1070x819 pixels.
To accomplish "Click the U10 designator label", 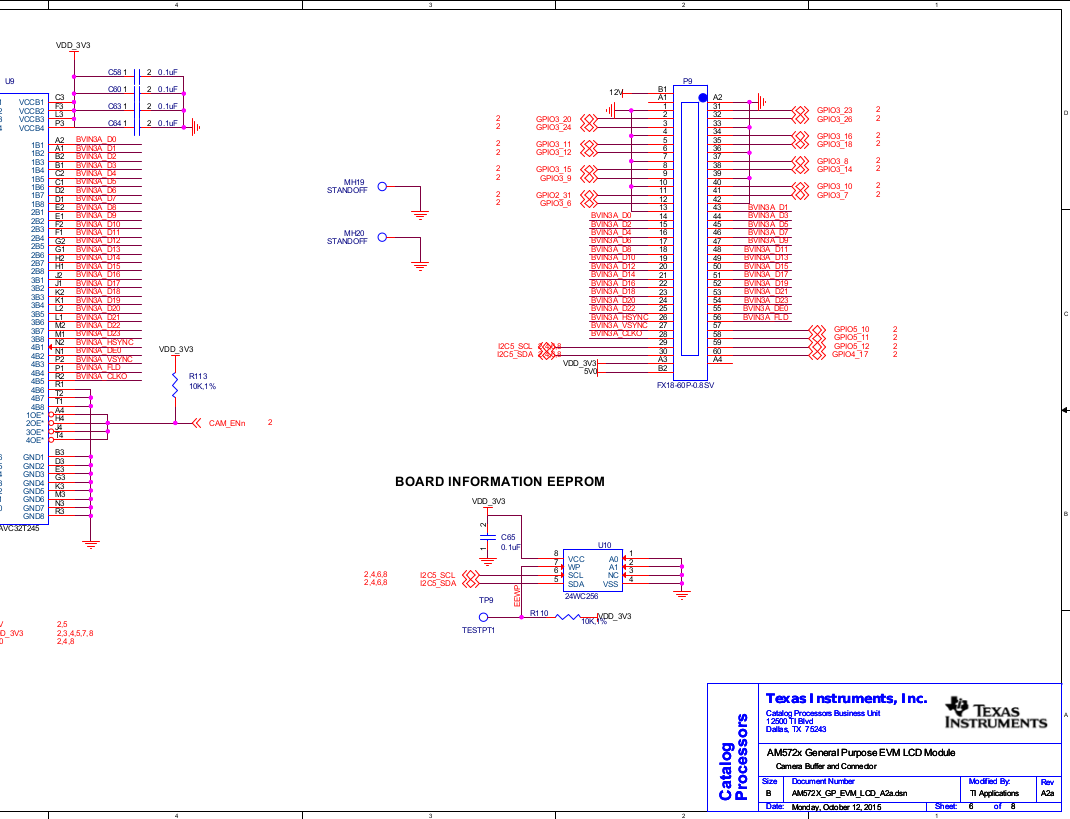I will click(x=605, y=545).
